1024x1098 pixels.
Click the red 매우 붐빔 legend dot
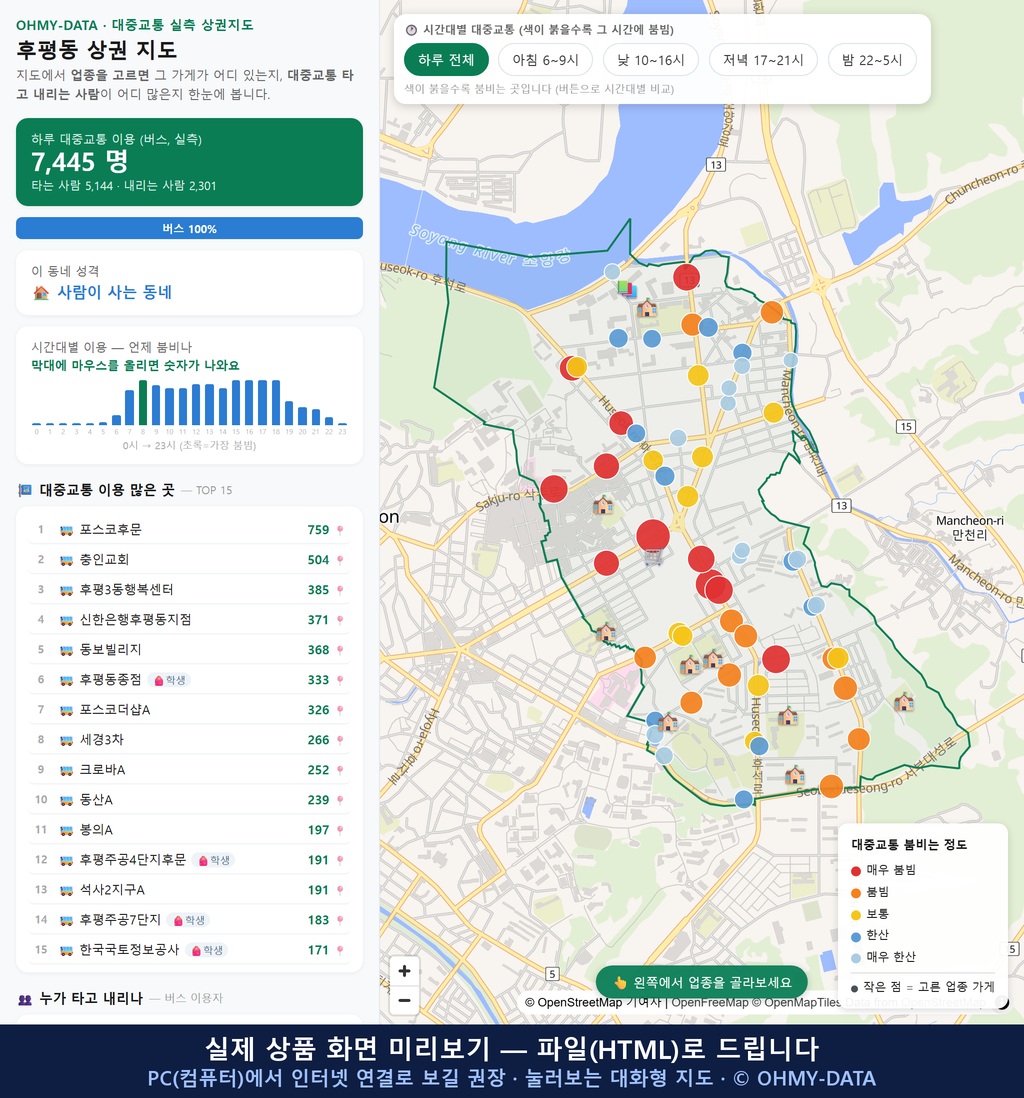pyautogui.click(x=856, y=871)
